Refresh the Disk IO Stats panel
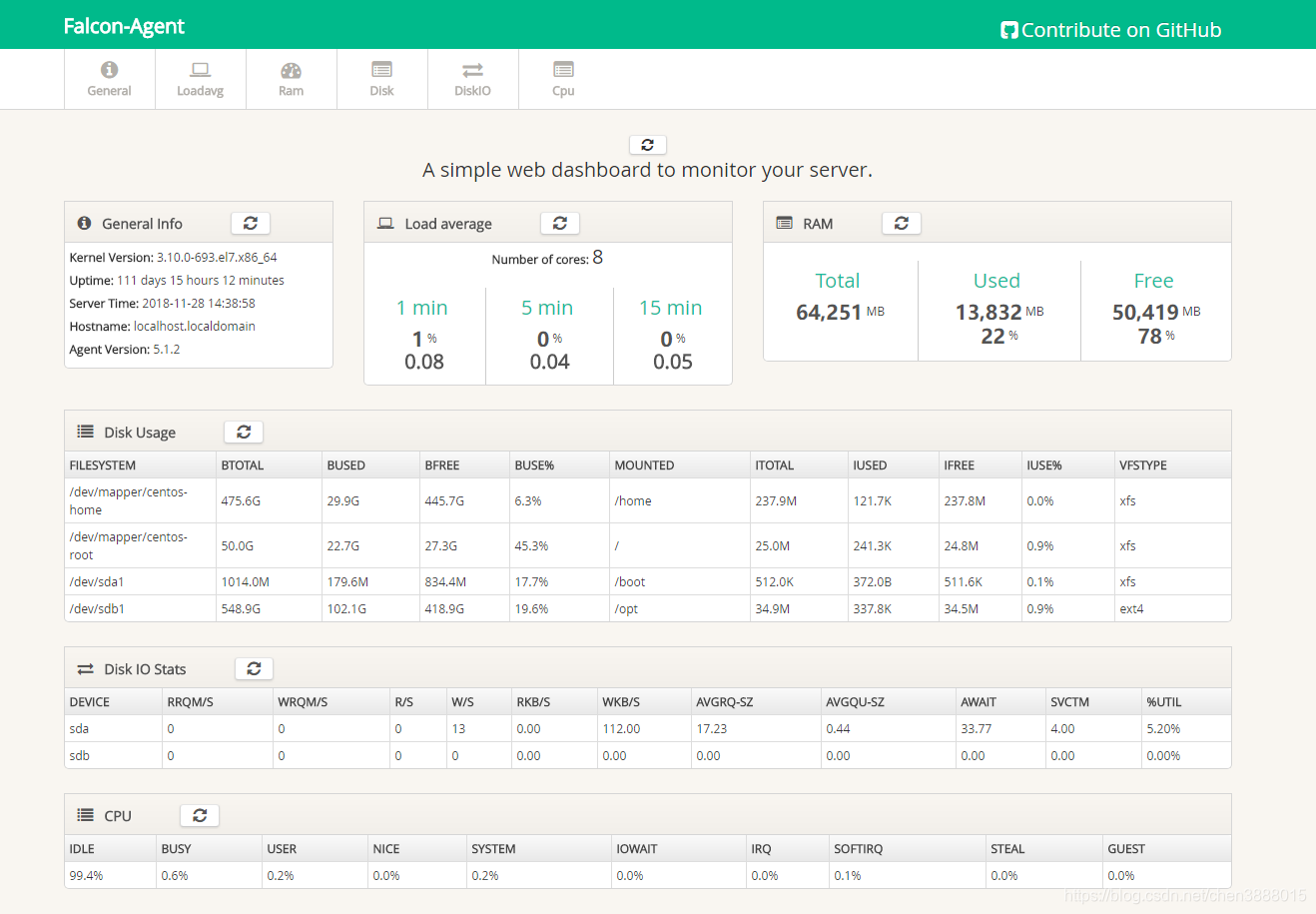This screenshot has width=1316, height=914. [254, 668]
